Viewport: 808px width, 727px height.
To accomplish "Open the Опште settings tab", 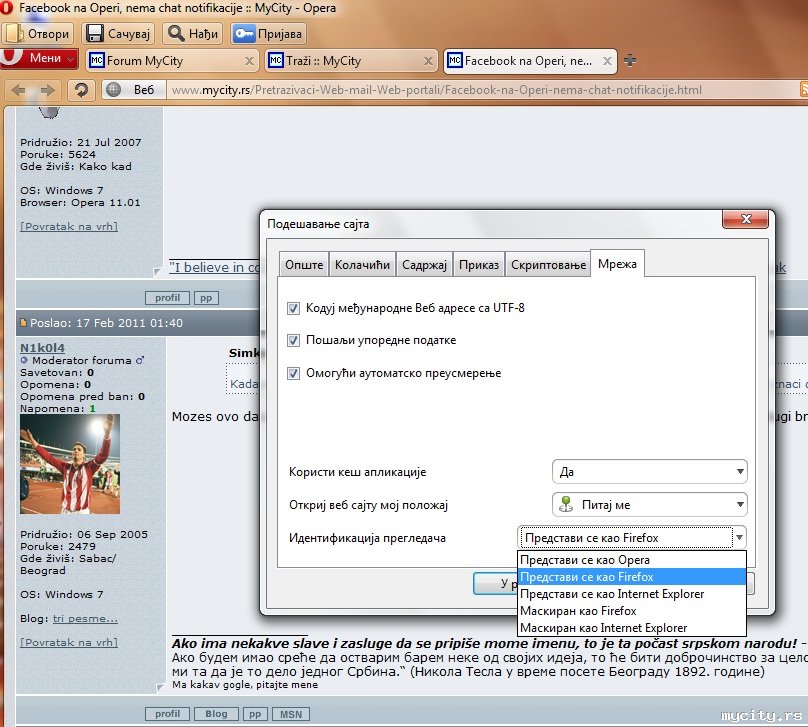I will click(x=304, y=265).
